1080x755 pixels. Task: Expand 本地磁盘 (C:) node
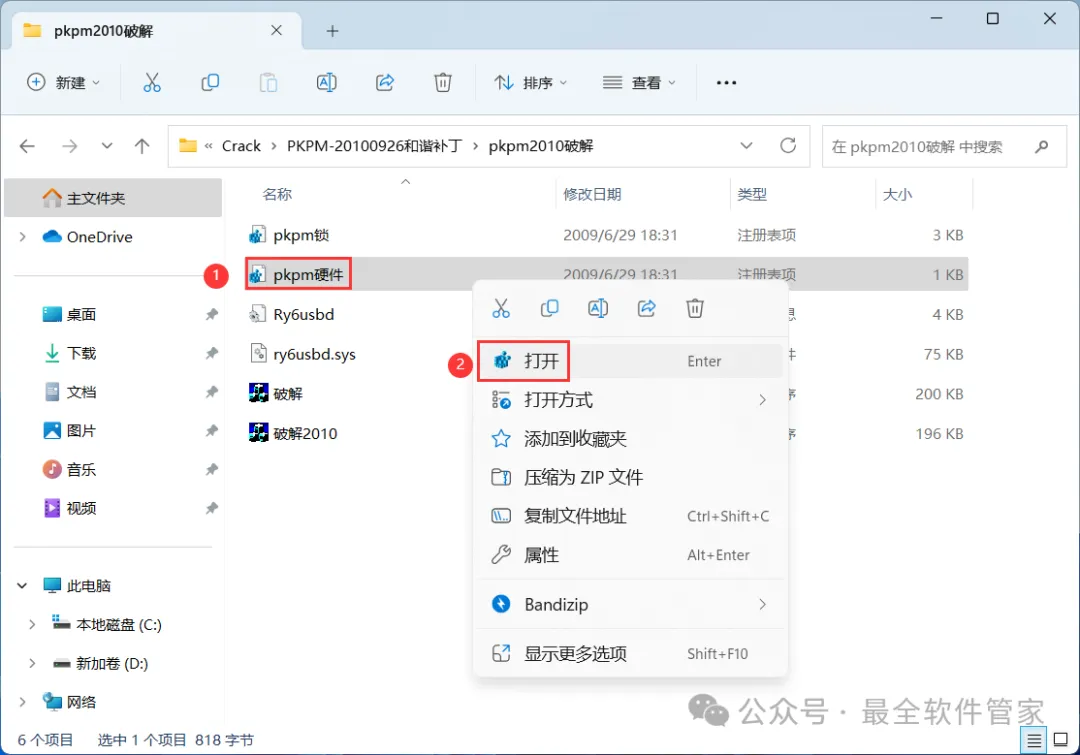(x=32, y=625)
